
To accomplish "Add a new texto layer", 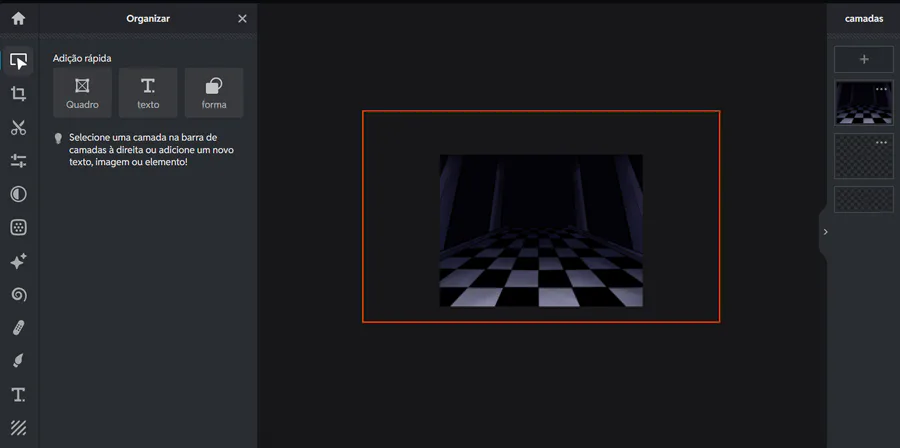I will (148, 93).
